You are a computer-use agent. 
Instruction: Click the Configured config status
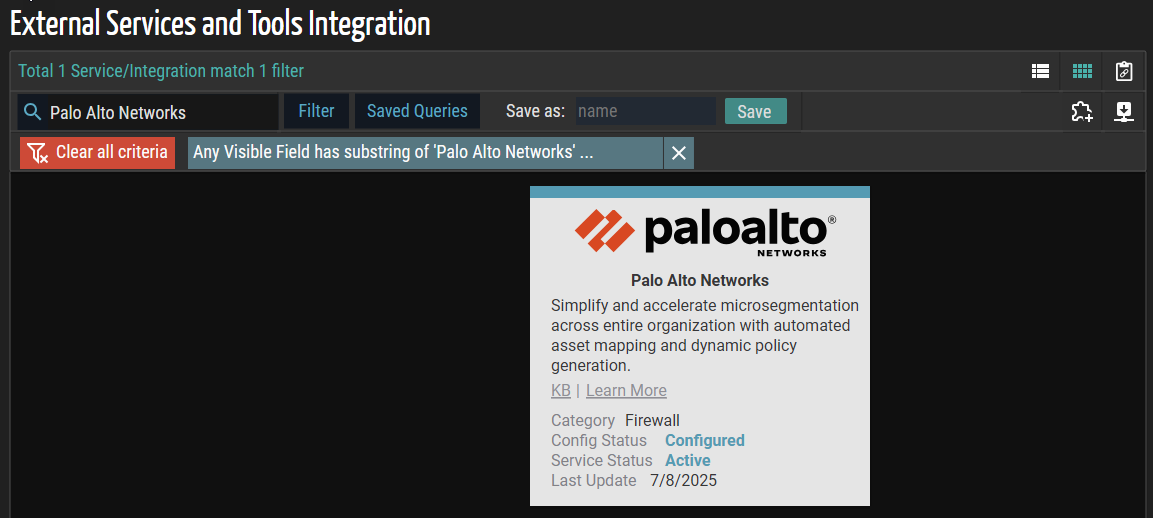[x=704, y=441]
